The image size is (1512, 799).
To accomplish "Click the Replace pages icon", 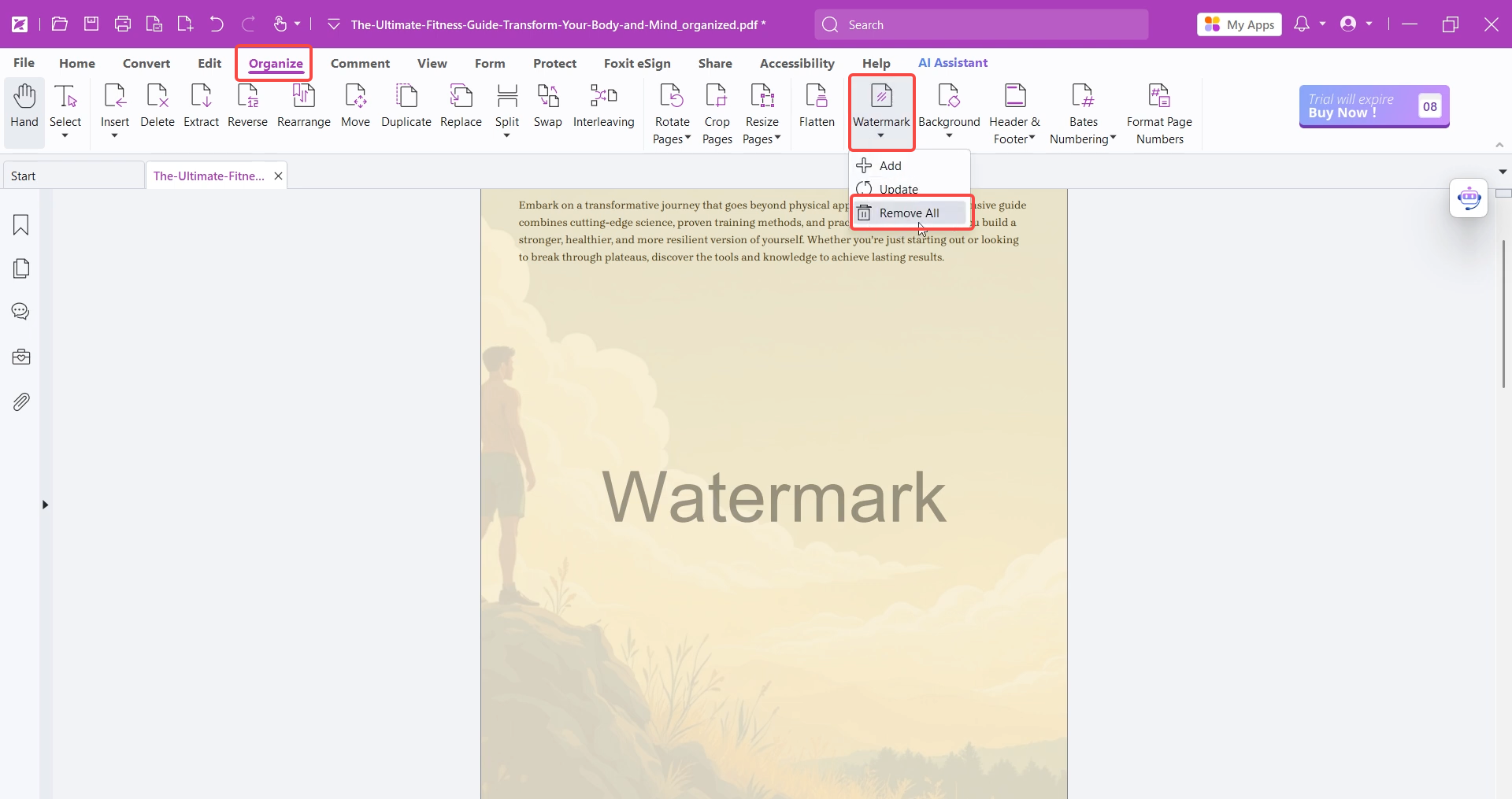I will [461, 97].
